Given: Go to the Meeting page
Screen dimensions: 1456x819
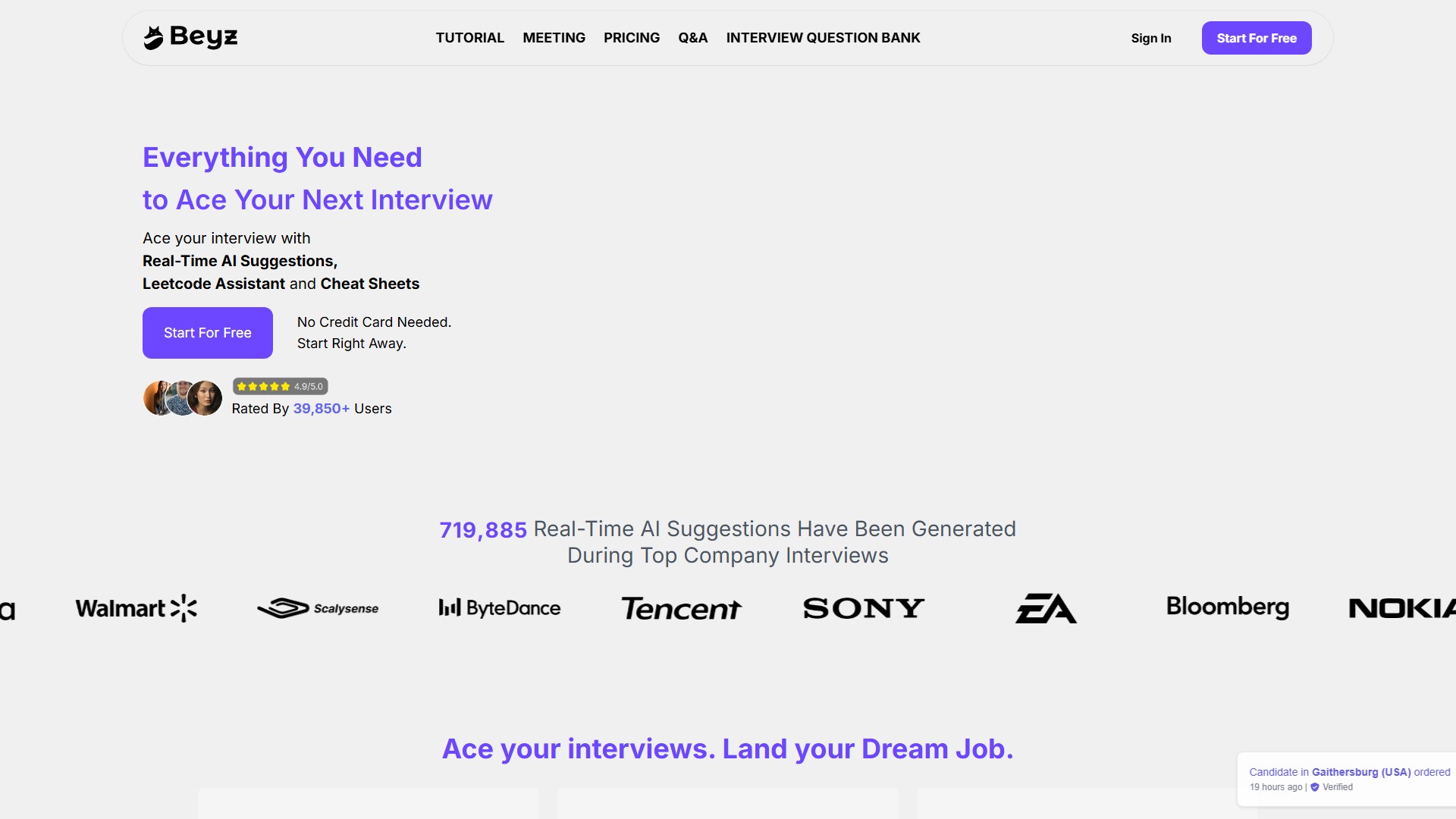Looking at the screenshot, I should point(554,38).
